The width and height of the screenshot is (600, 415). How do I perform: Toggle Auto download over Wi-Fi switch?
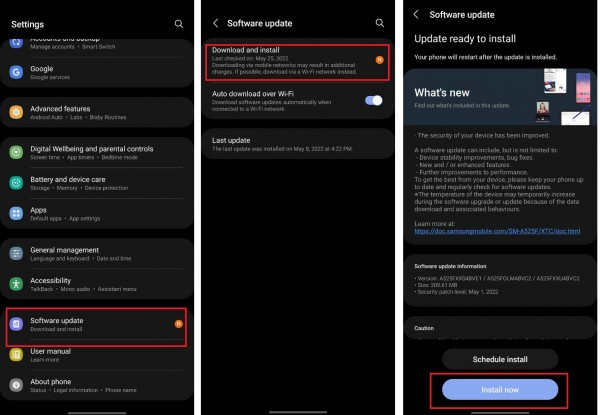373,101
